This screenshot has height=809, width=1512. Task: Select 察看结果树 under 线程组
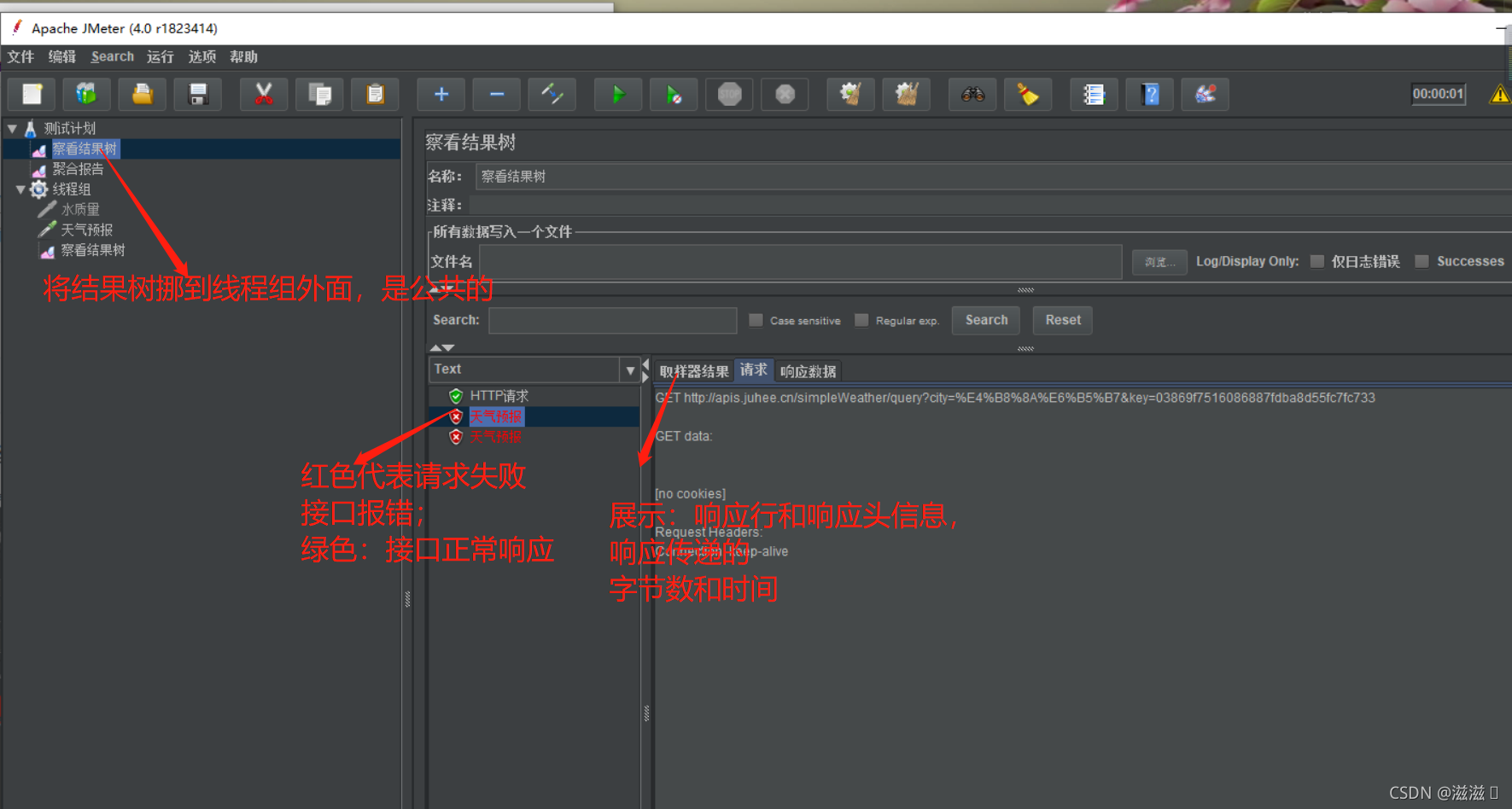(93, 250)
